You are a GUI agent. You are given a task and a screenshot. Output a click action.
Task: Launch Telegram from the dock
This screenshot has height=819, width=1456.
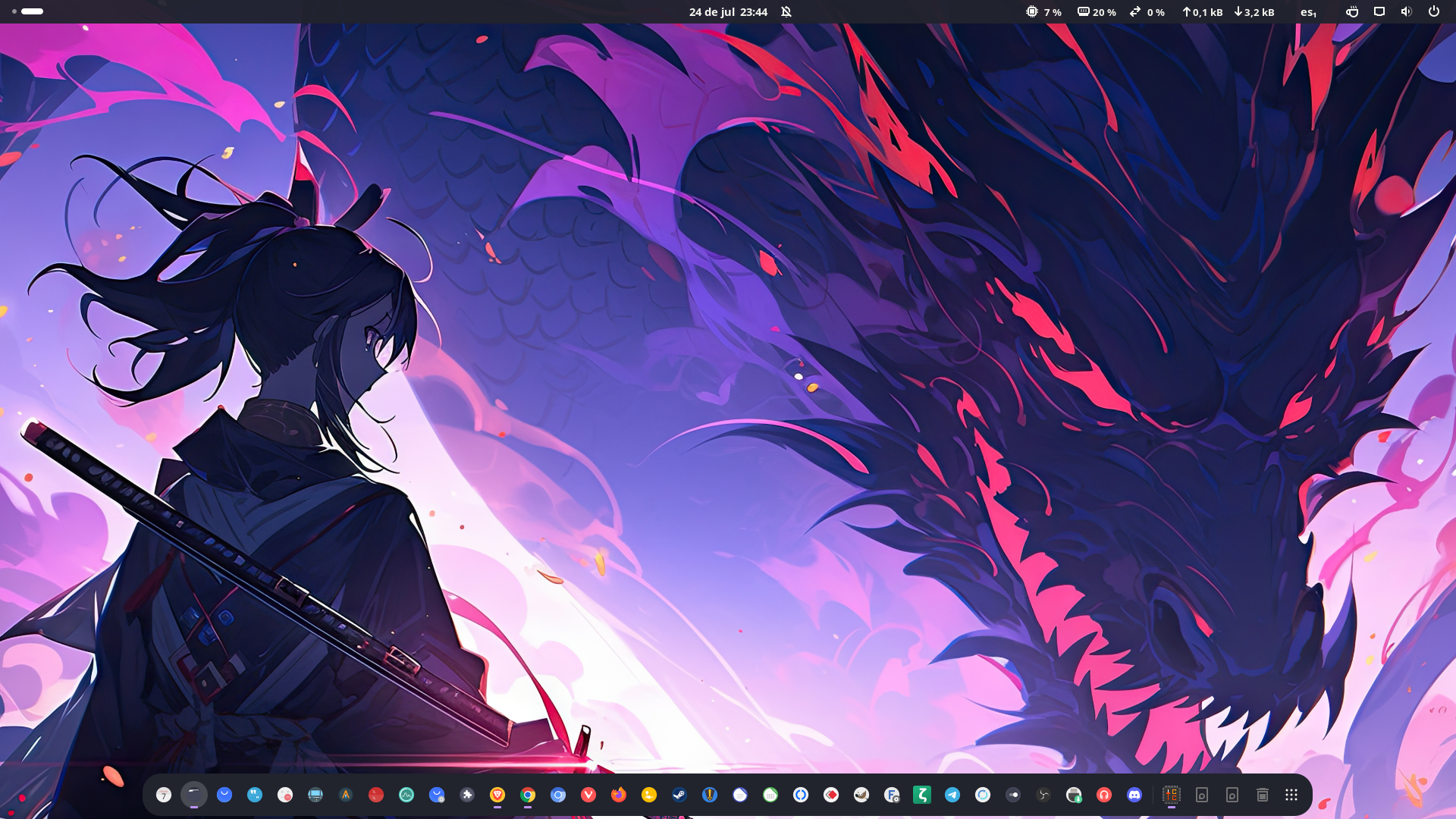952,795
